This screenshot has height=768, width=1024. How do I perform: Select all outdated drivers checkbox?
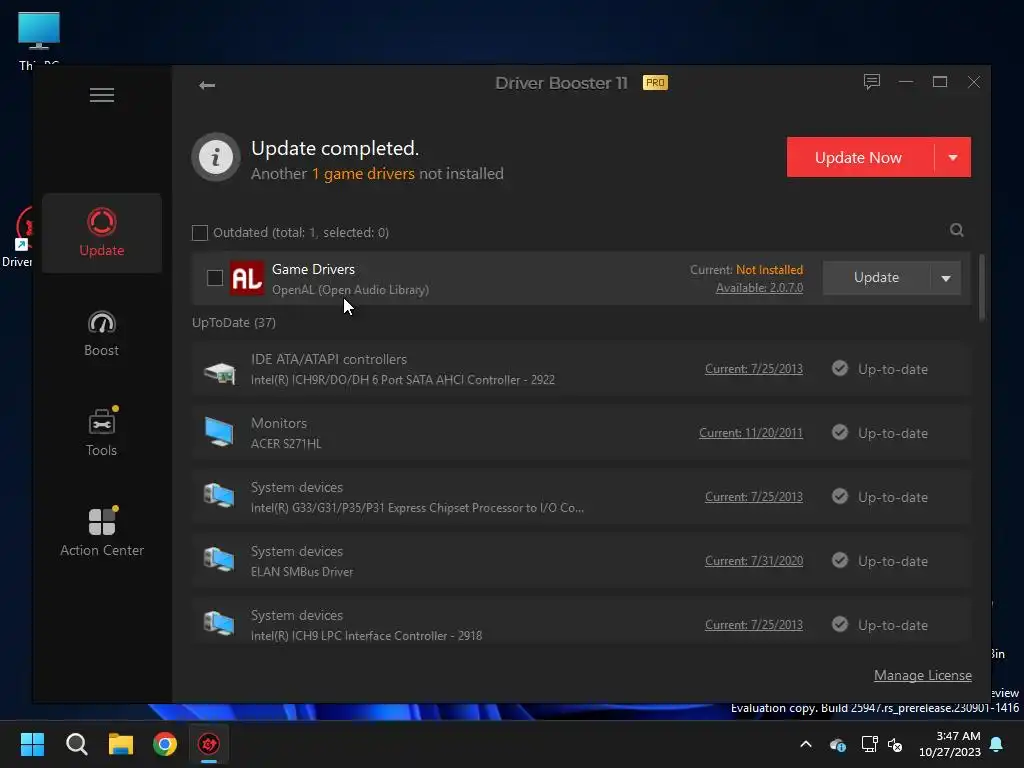200,232
